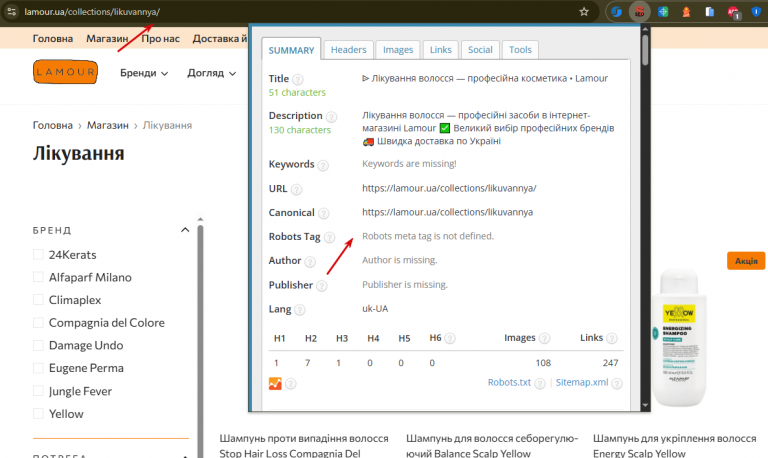
Task: Click help icon beside the analytics chart icon
Action: point(290,384)
